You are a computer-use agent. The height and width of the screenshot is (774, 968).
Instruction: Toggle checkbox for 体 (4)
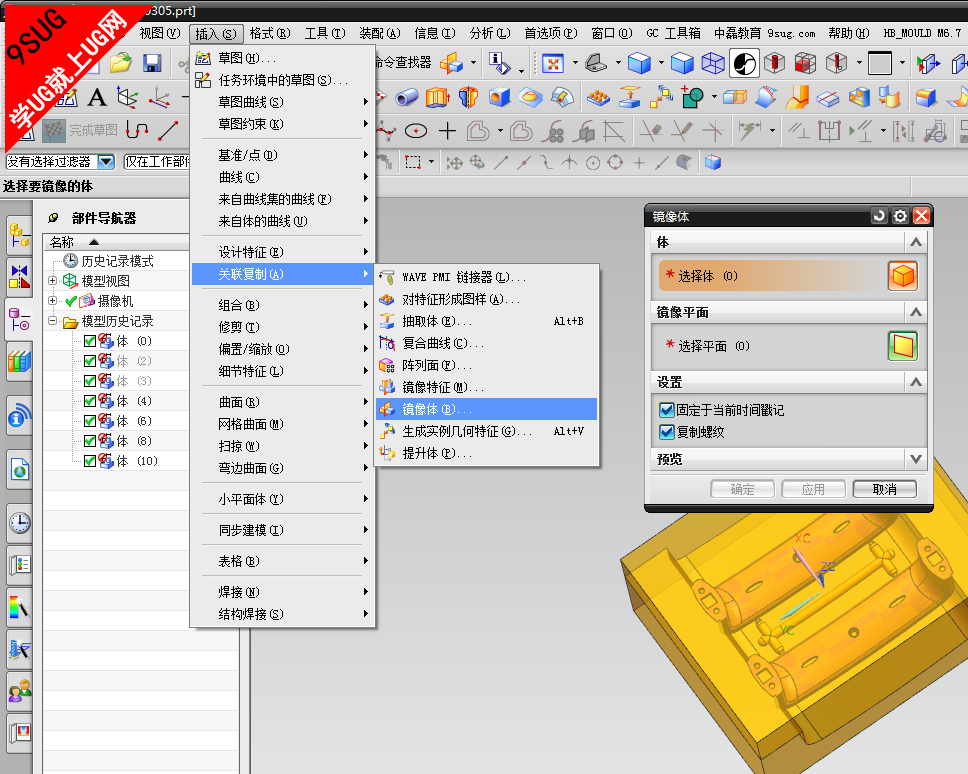(90, 401)
